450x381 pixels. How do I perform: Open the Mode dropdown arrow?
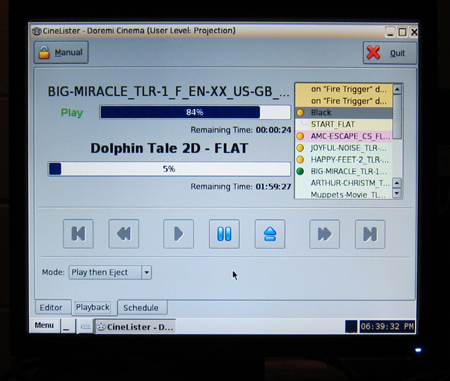(146, 272)
